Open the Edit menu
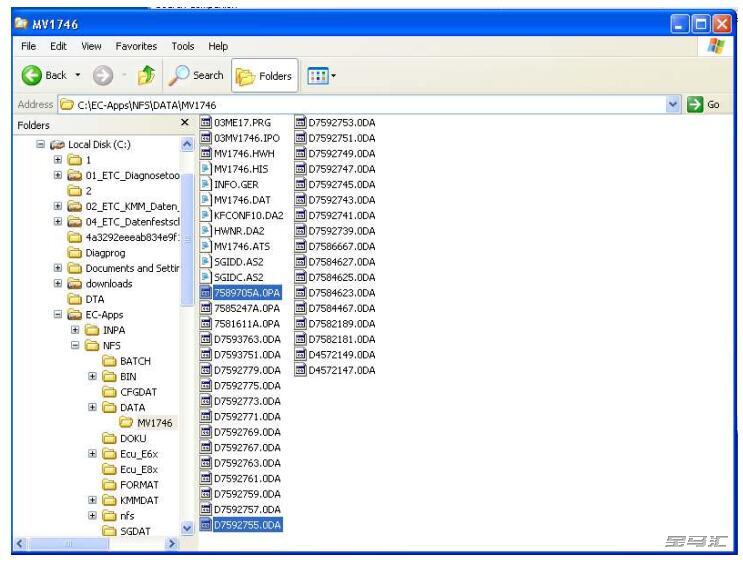This screenshot has height=564, width=743. (58, 46)
